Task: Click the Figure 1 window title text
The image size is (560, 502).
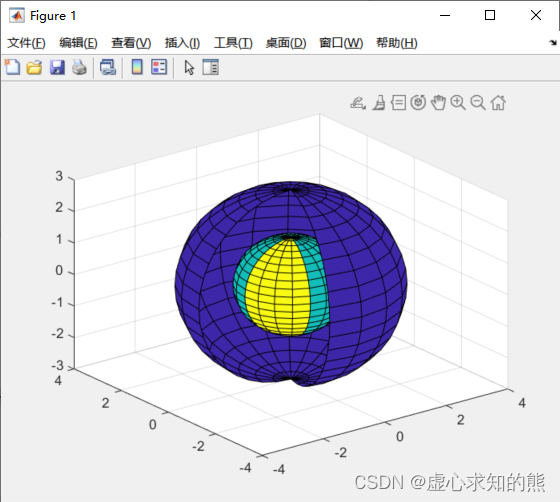Action: click(x=53, y=16)
